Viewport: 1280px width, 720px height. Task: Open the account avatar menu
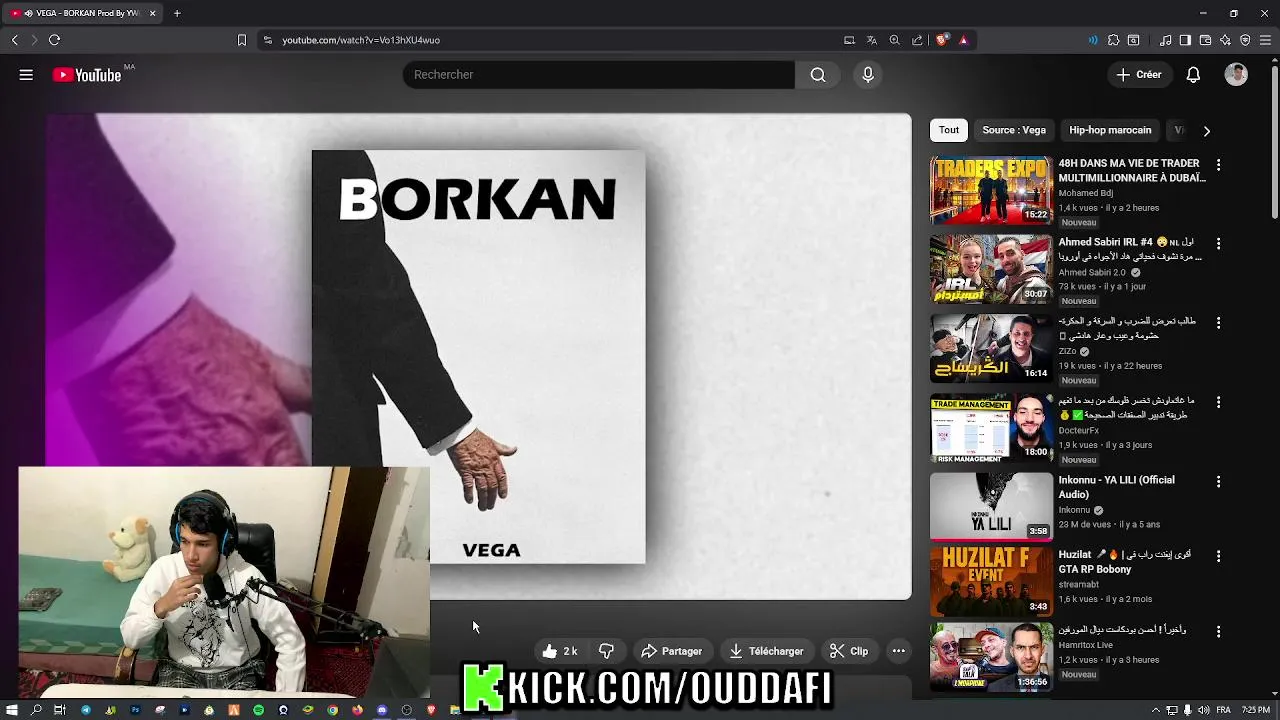[1236, 75]
